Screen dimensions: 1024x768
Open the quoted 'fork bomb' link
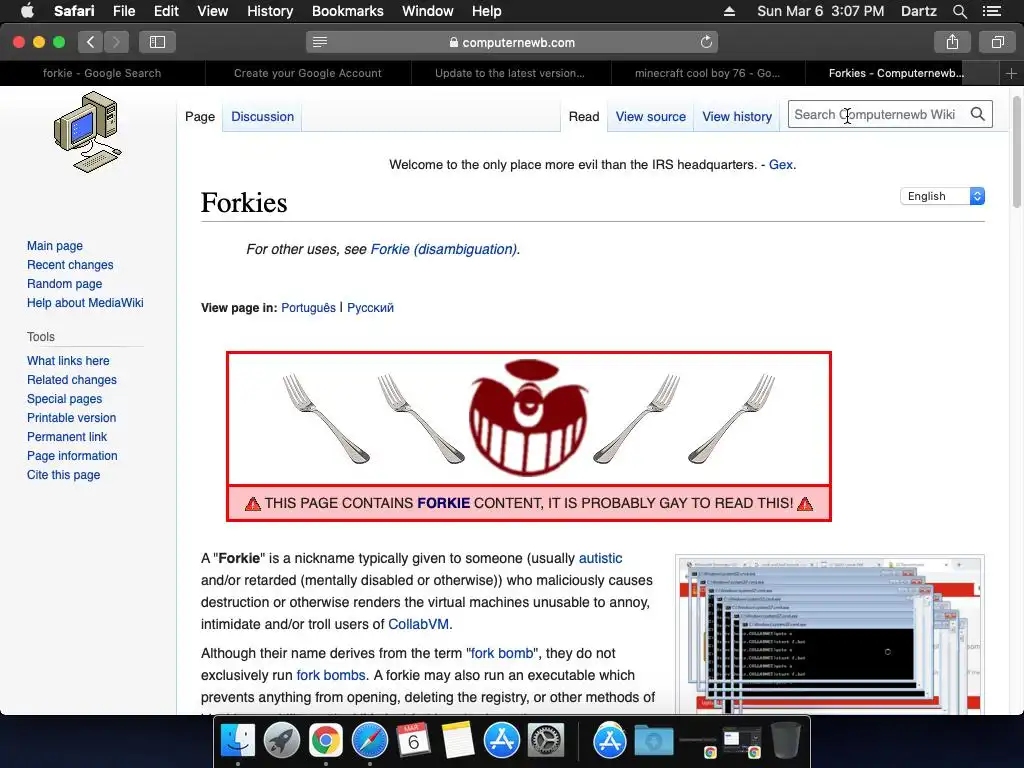(502, 653)
